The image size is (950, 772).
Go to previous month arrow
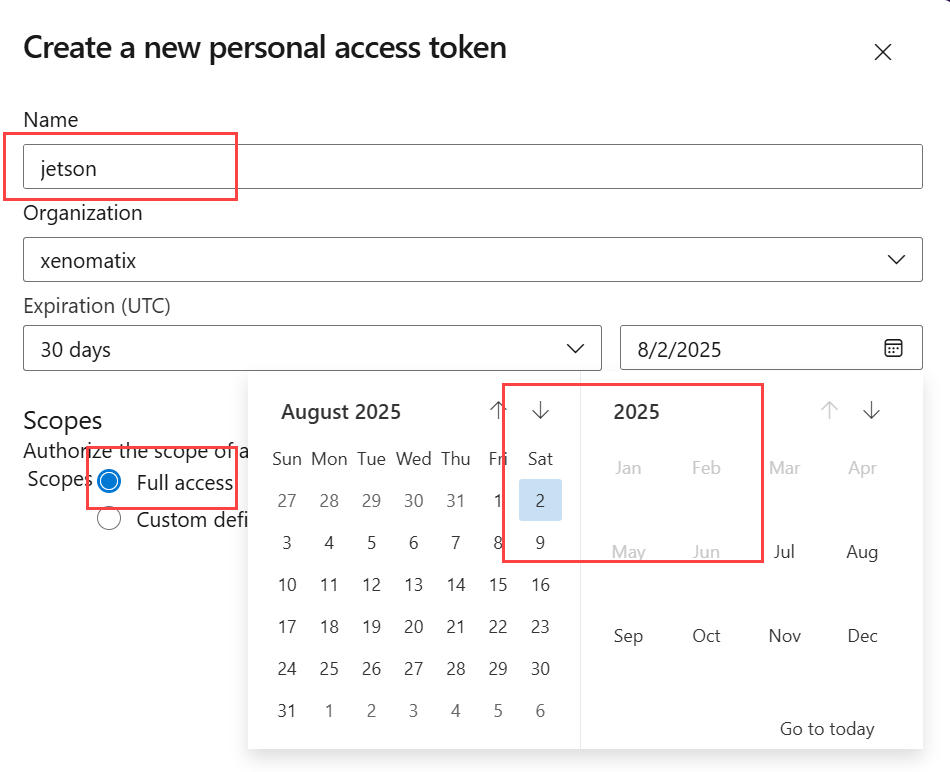click(498, 410)
